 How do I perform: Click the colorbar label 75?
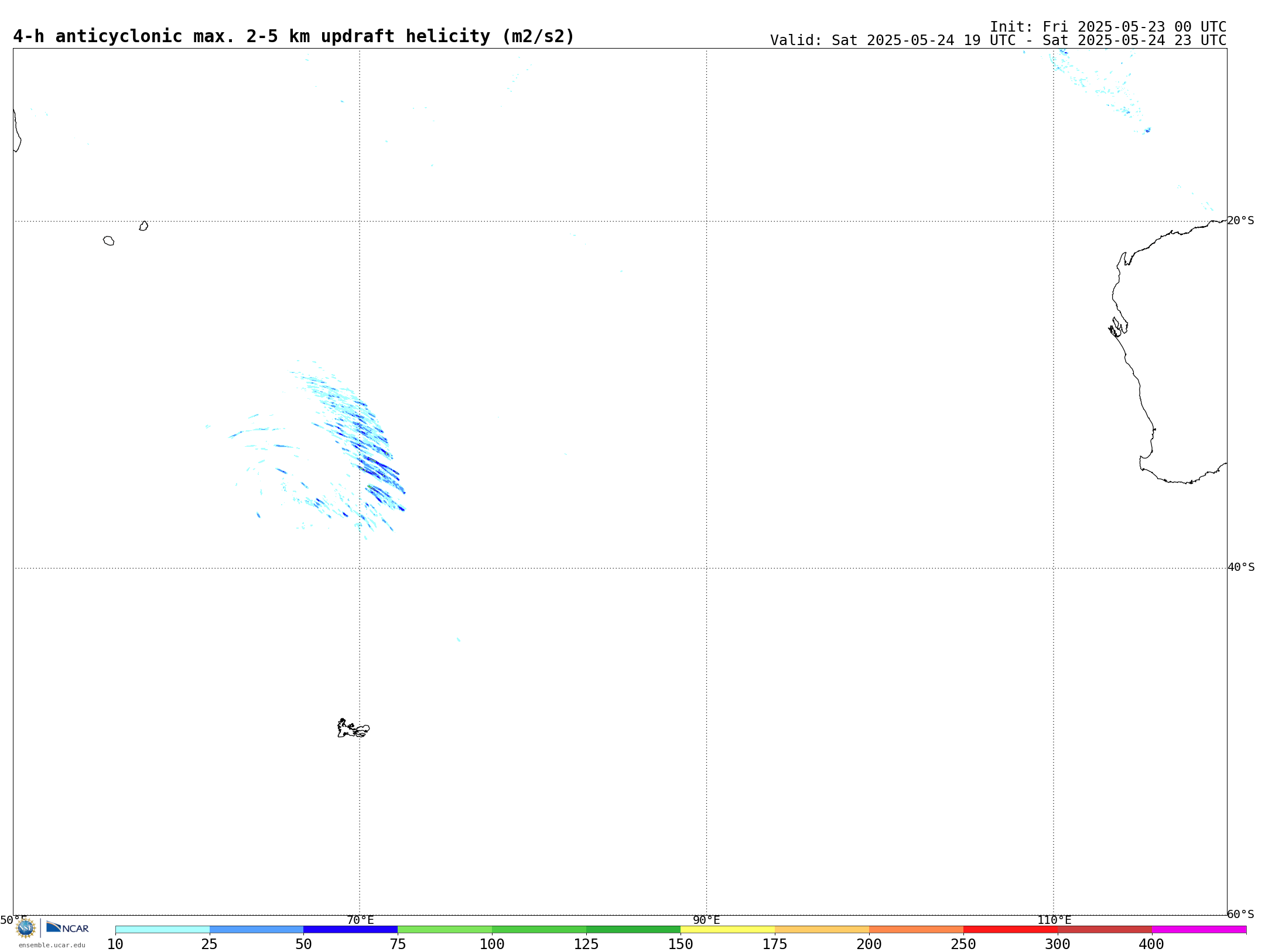398,944
